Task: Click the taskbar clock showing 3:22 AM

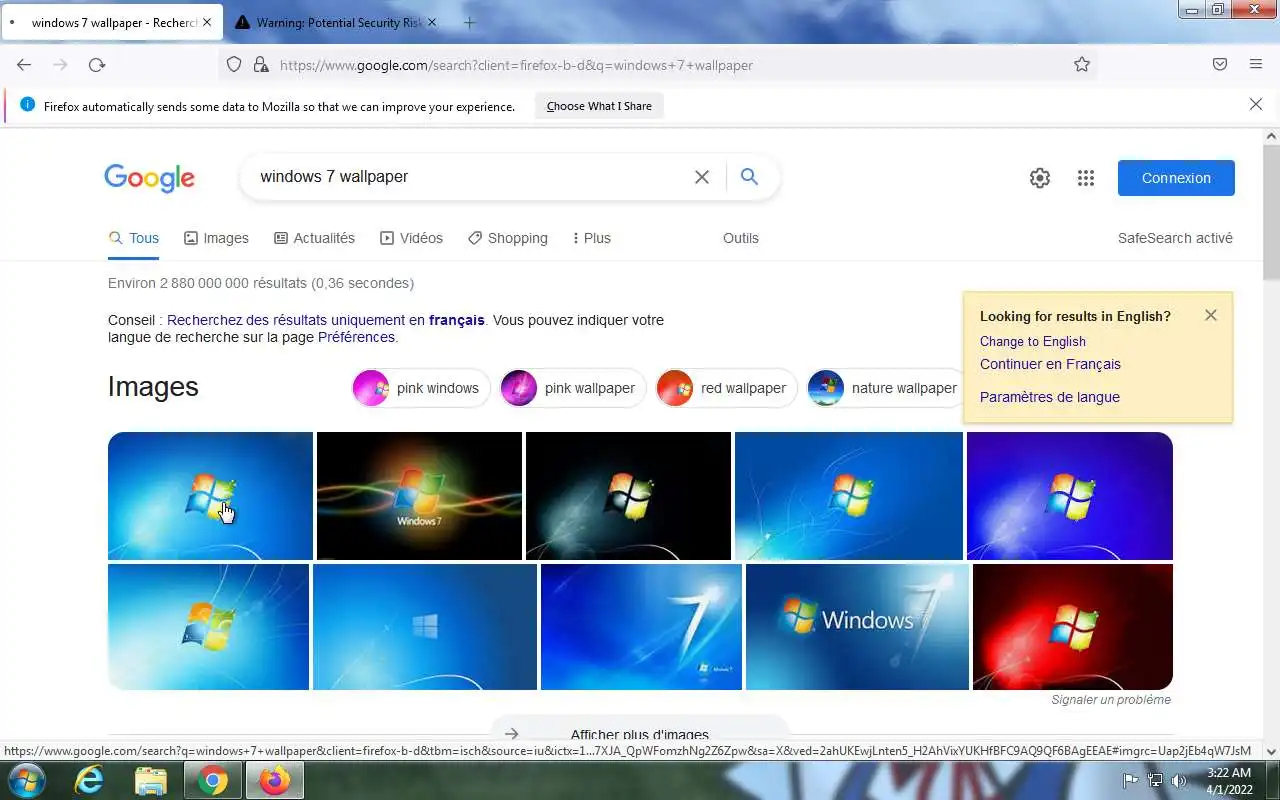Action: [1229, 781]
